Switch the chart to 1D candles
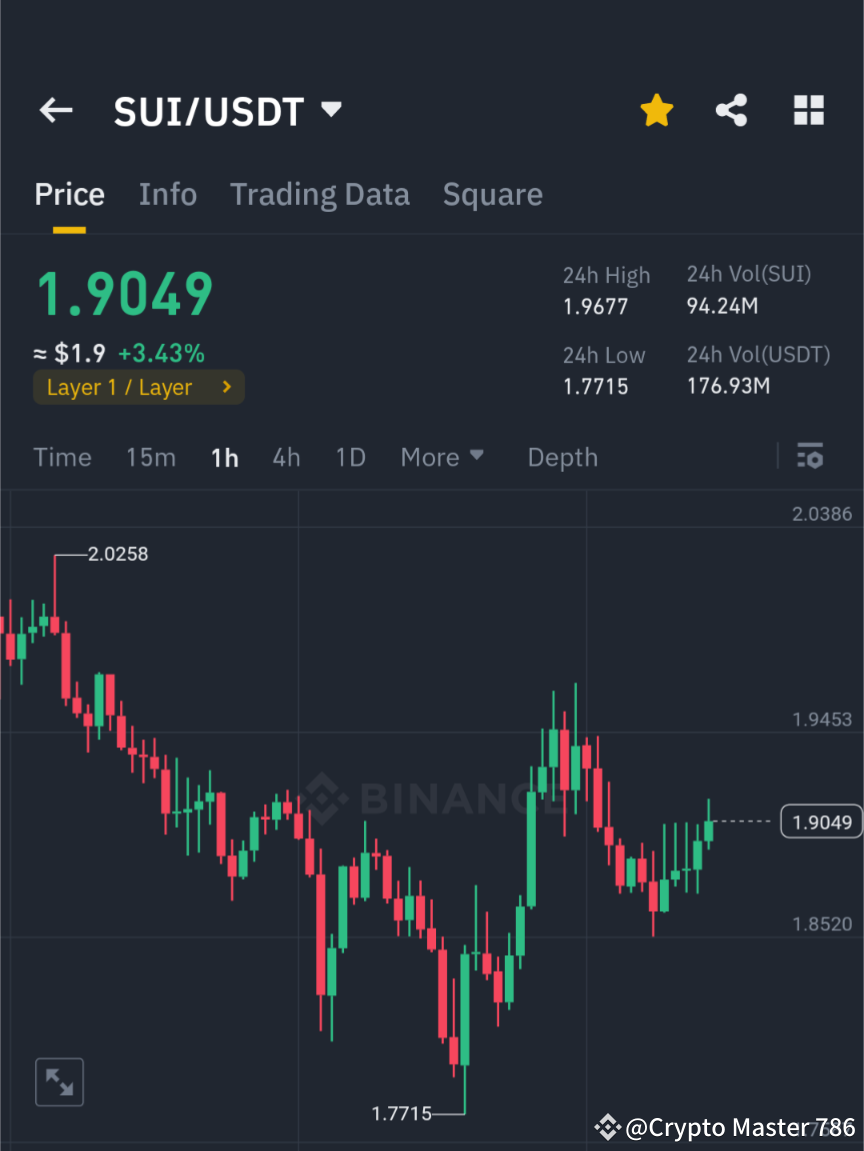This screenshot has height=1151, width=864. (350, 456)
